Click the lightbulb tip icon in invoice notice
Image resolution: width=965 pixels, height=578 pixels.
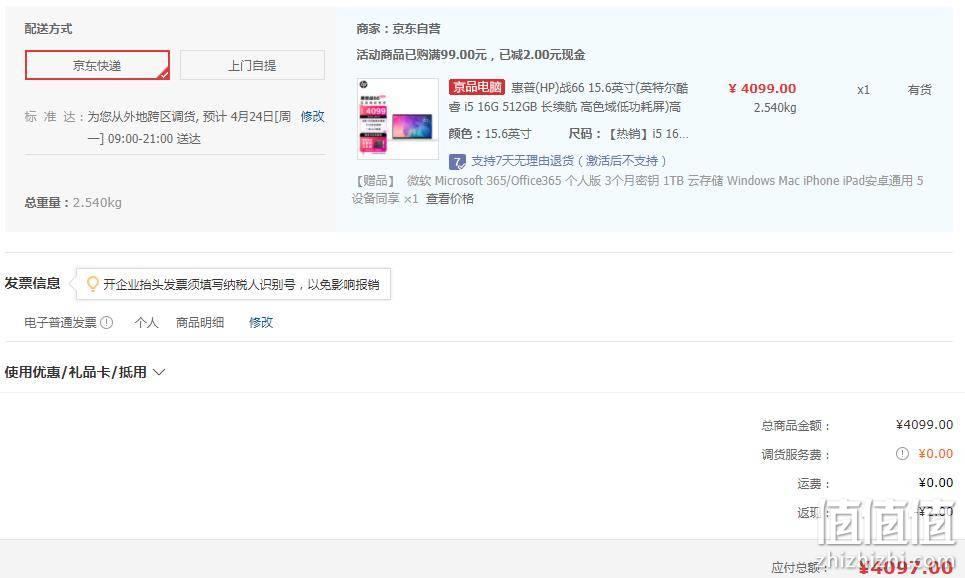[x=92, y=284]
